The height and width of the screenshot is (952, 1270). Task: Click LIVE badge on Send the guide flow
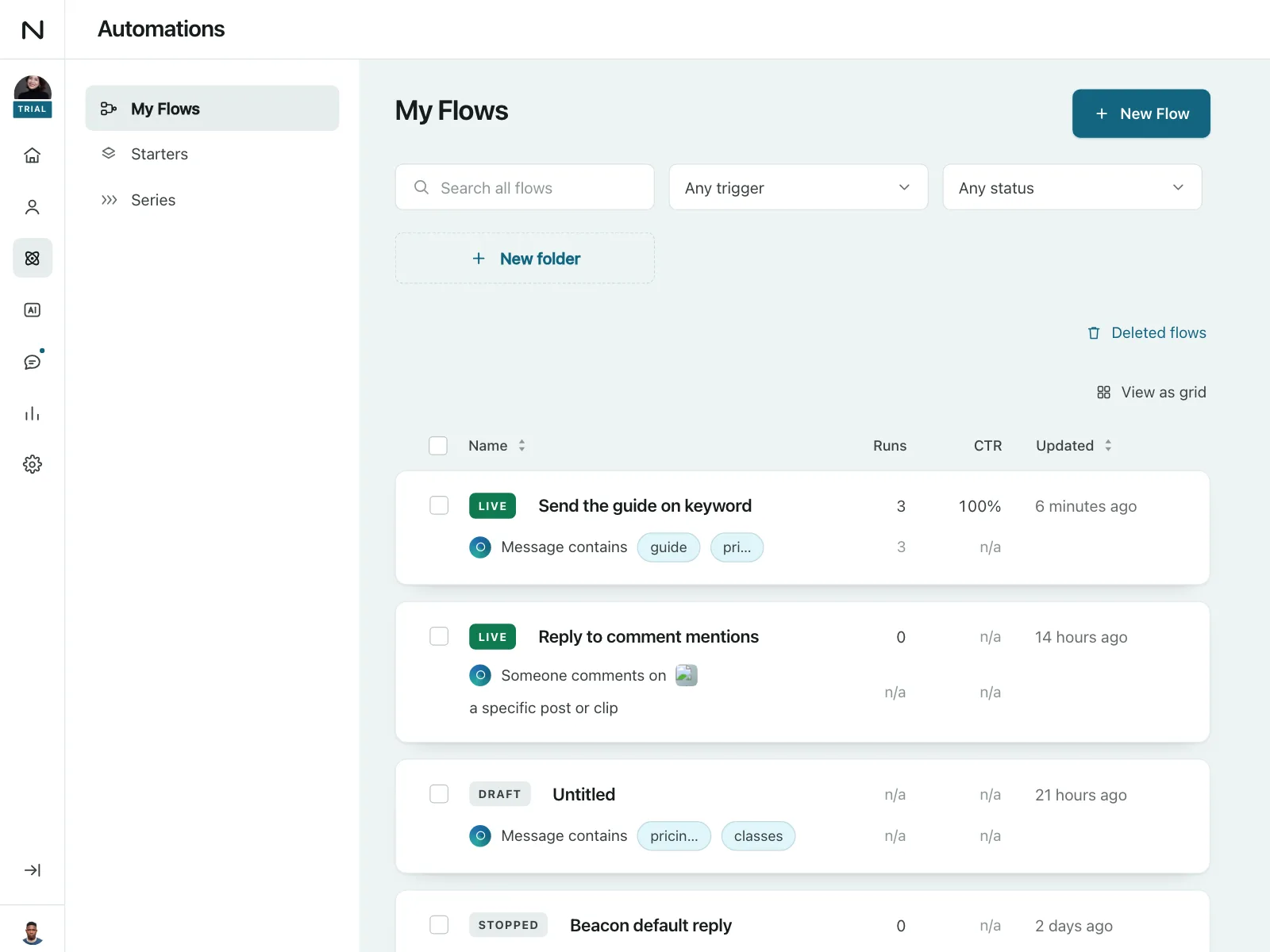[x=492, y=506]
